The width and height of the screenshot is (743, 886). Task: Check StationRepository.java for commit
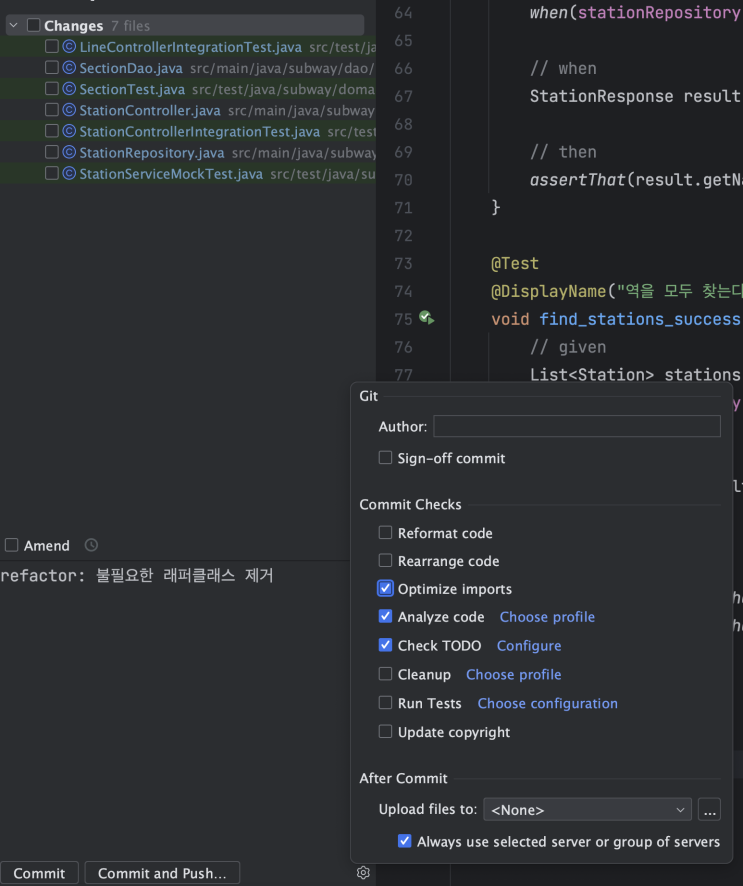pos(51,152)
